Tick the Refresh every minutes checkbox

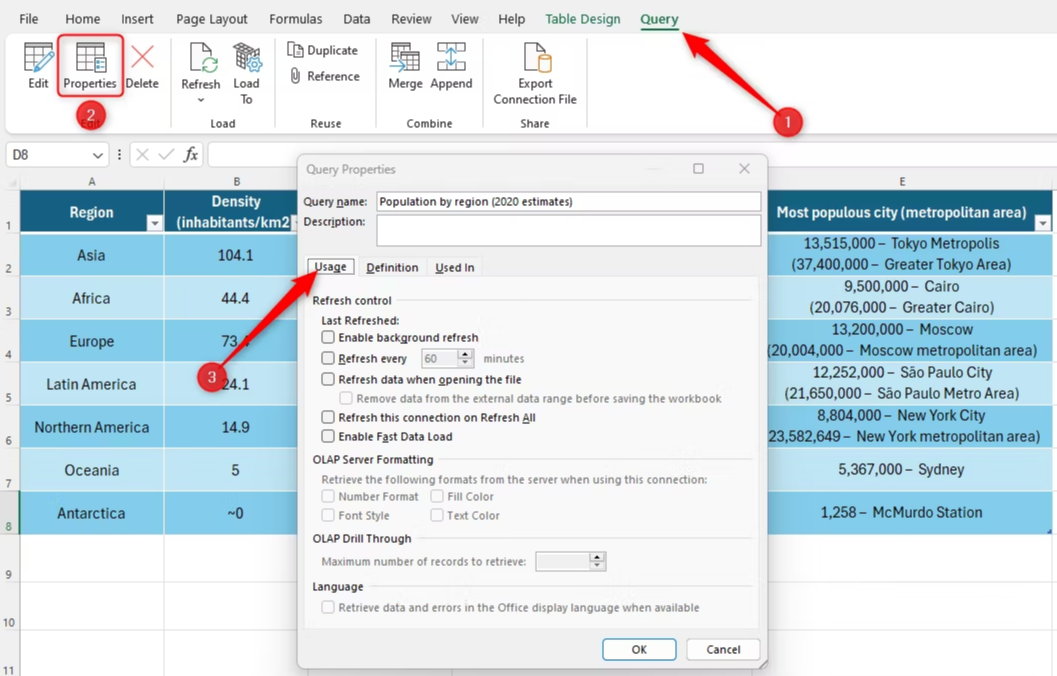328,358
